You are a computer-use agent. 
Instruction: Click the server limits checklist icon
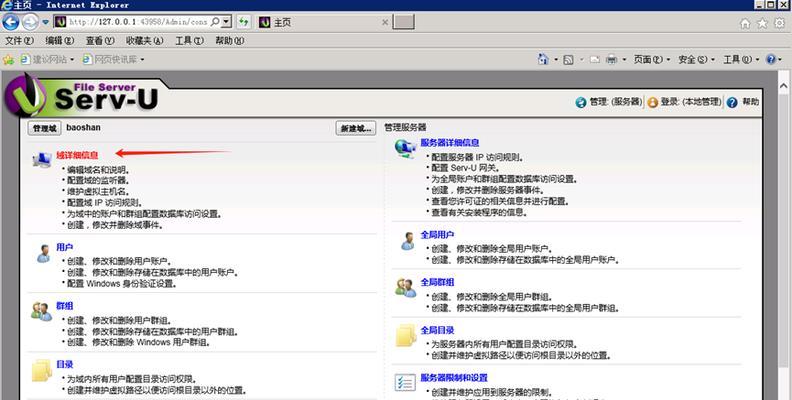click(405, 382)
